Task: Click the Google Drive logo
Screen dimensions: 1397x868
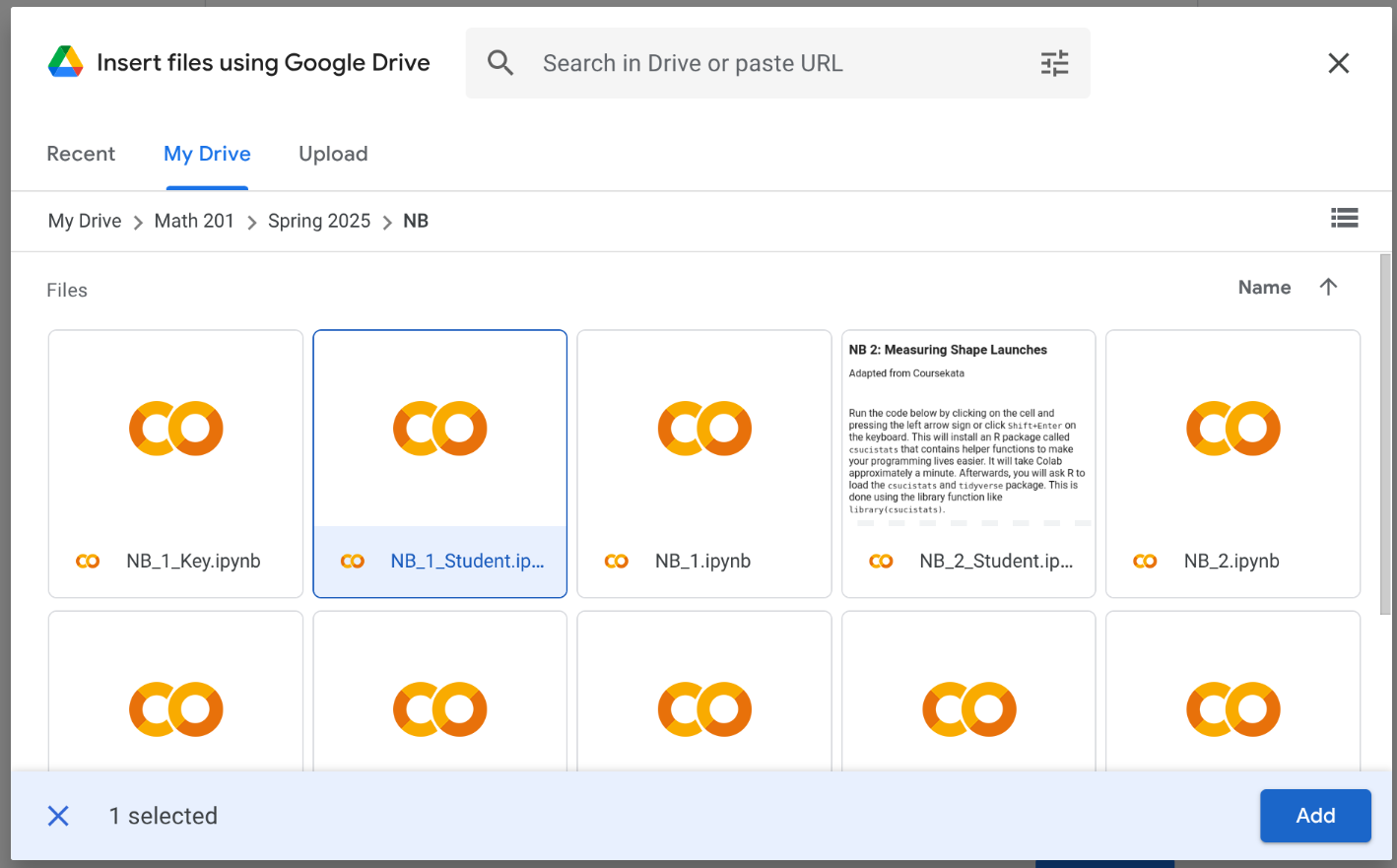Action: click(66, 62)
